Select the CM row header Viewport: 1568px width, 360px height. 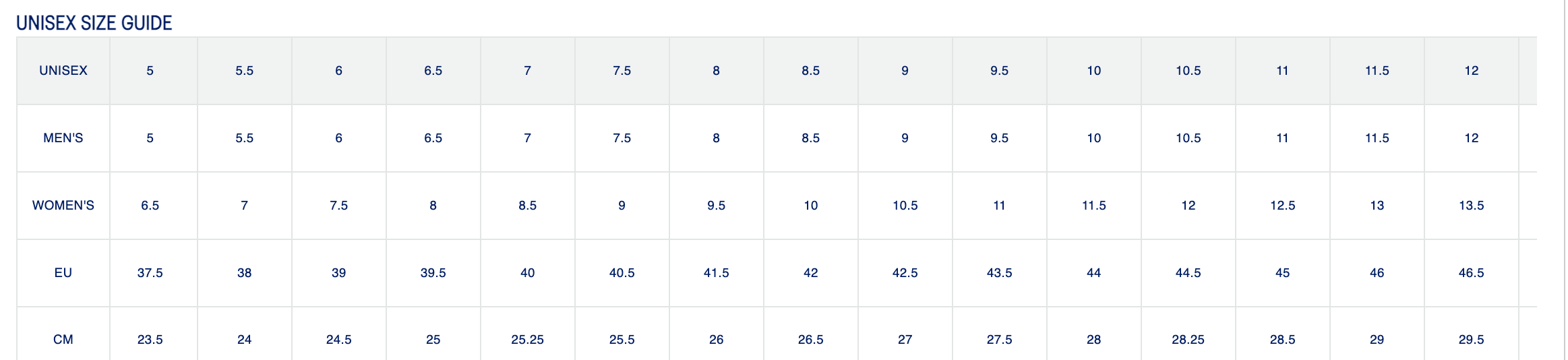click(63, 340)
